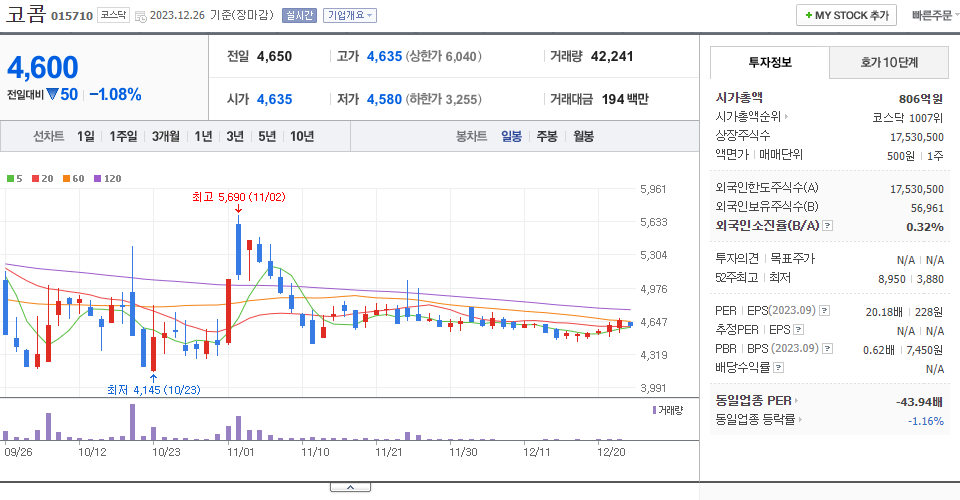Screen dimensions: 960x500
Task: Click the purple 거래량 volume legend
Action: coord(667,410)
